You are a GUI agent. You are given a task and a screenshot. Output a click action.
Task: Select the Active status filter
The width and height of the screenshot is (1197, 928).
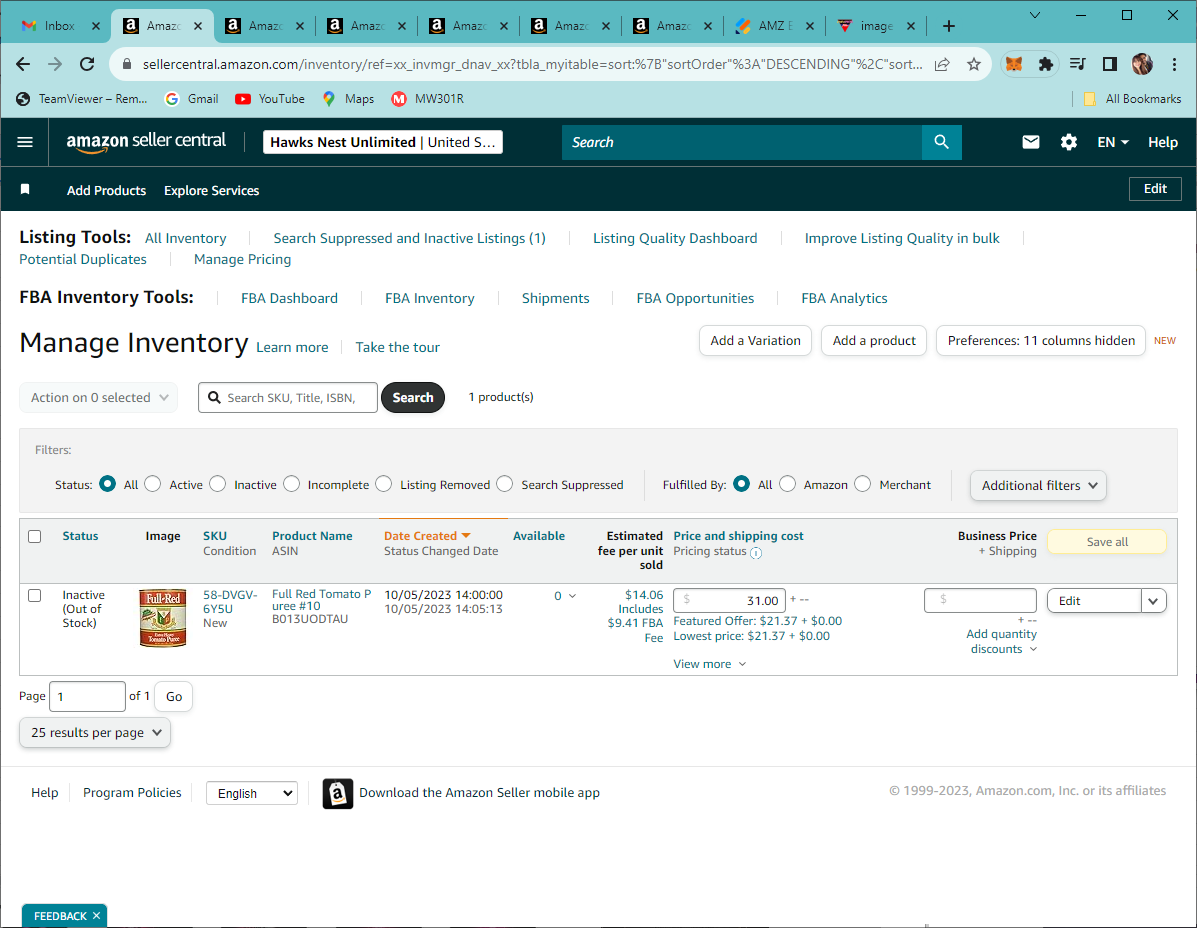153,484
